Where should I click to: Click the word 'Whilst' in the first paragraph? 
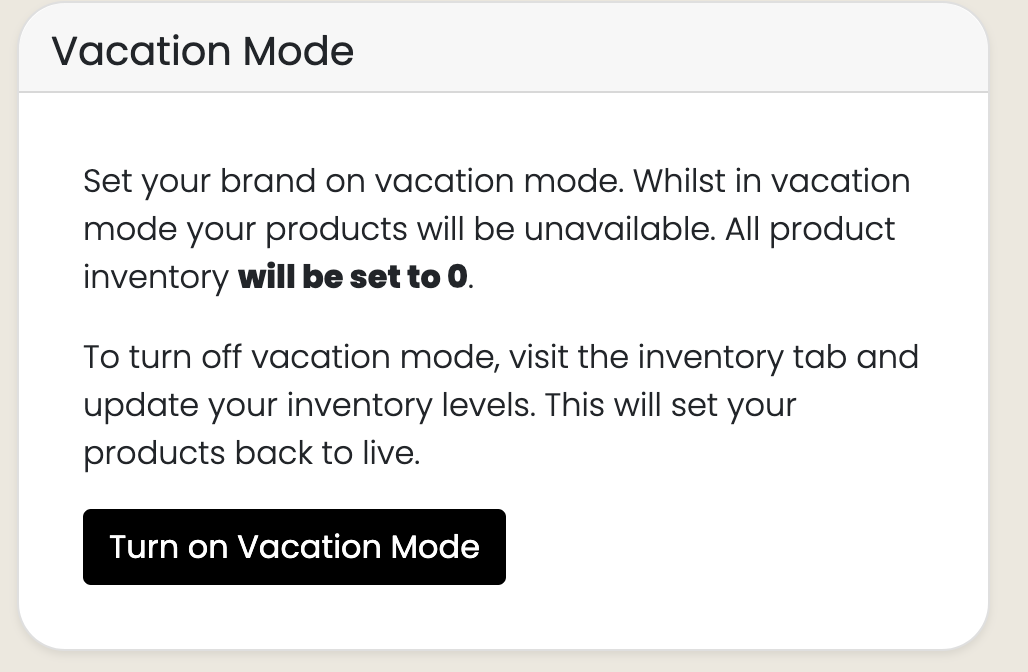(x=679, y=180)
